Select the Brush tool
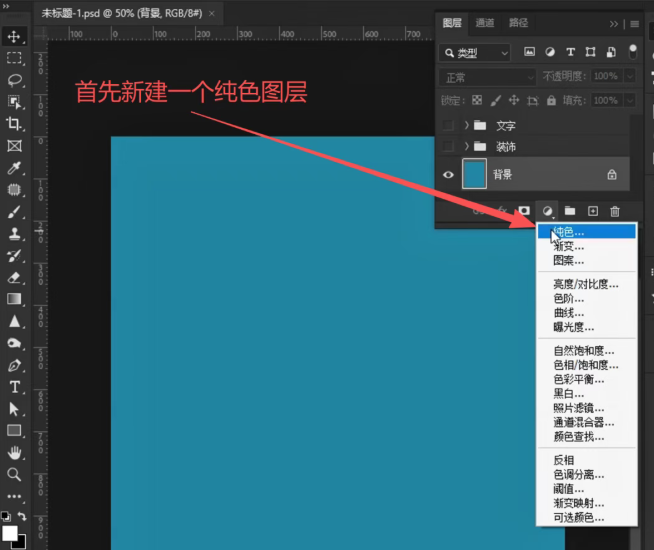Image resolution: width=654 pixels, height=550 pixels. pos(14,212)
